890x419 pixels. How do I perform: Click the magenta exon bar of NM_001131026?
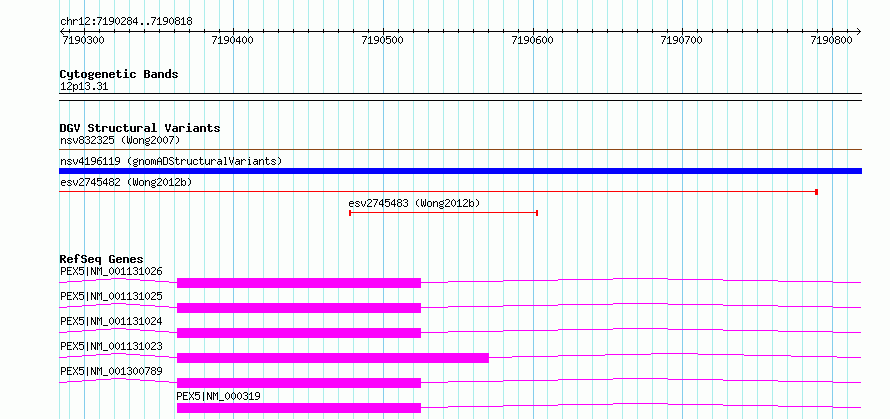point(299,283)
